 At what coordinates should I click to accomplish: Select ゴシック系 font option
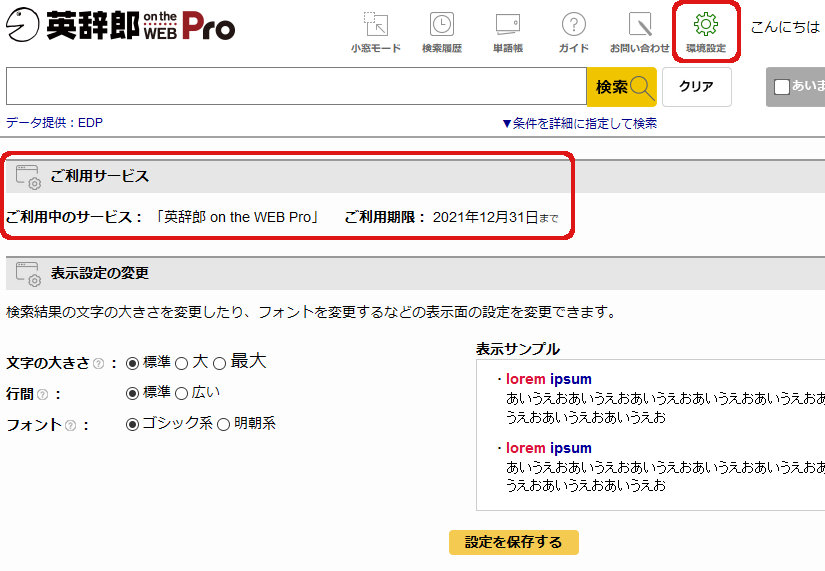(133, 424)
